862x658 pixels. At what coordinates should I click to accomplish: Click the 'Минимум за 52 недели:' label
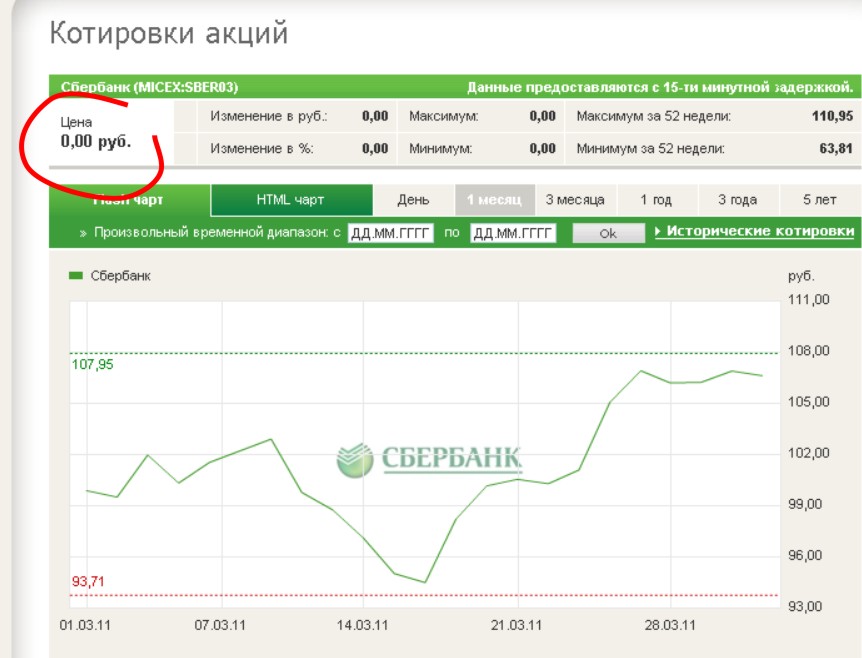point(650,148)
